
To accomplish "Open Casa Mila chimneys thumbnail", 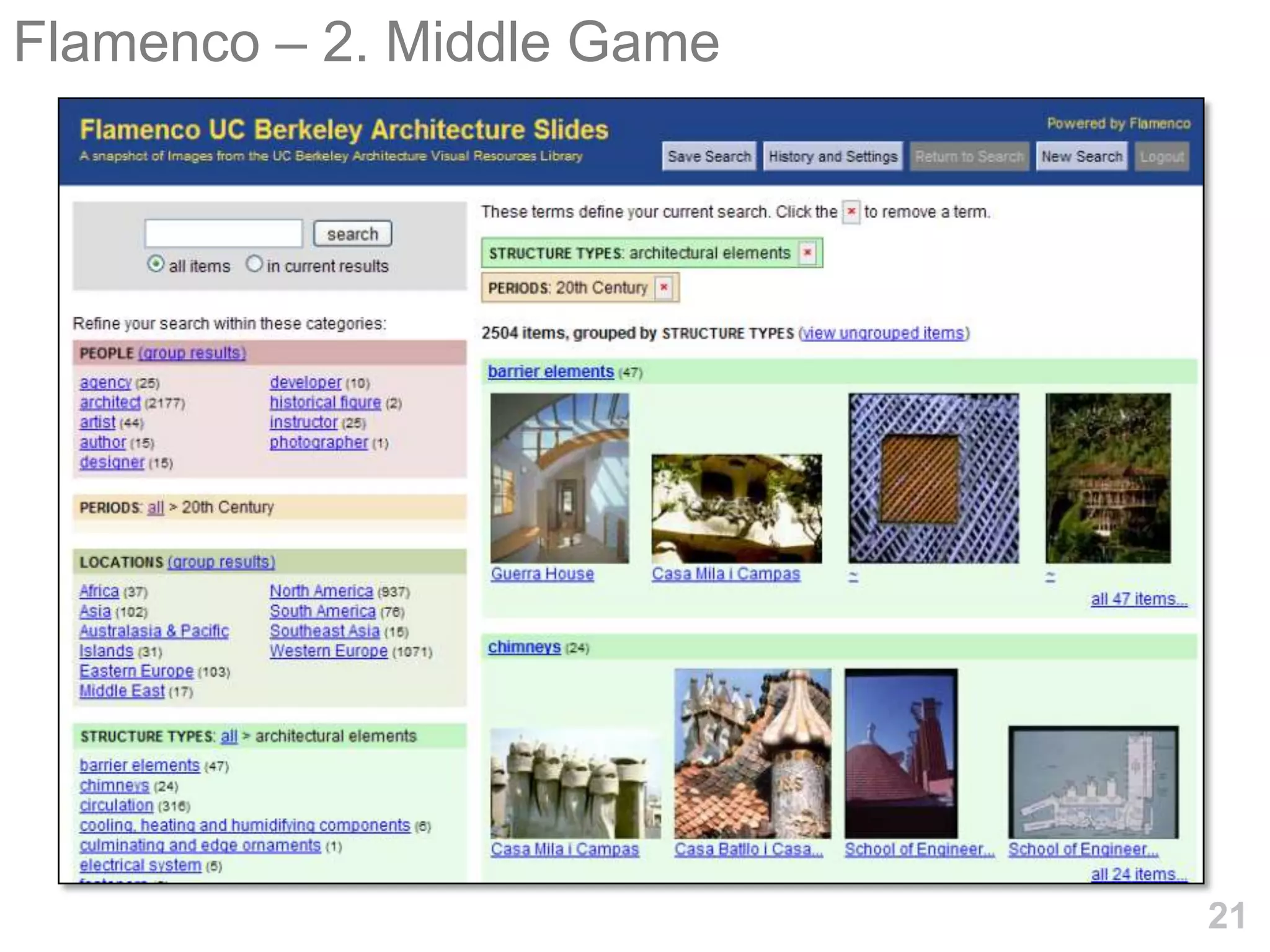I will point(575,784).
